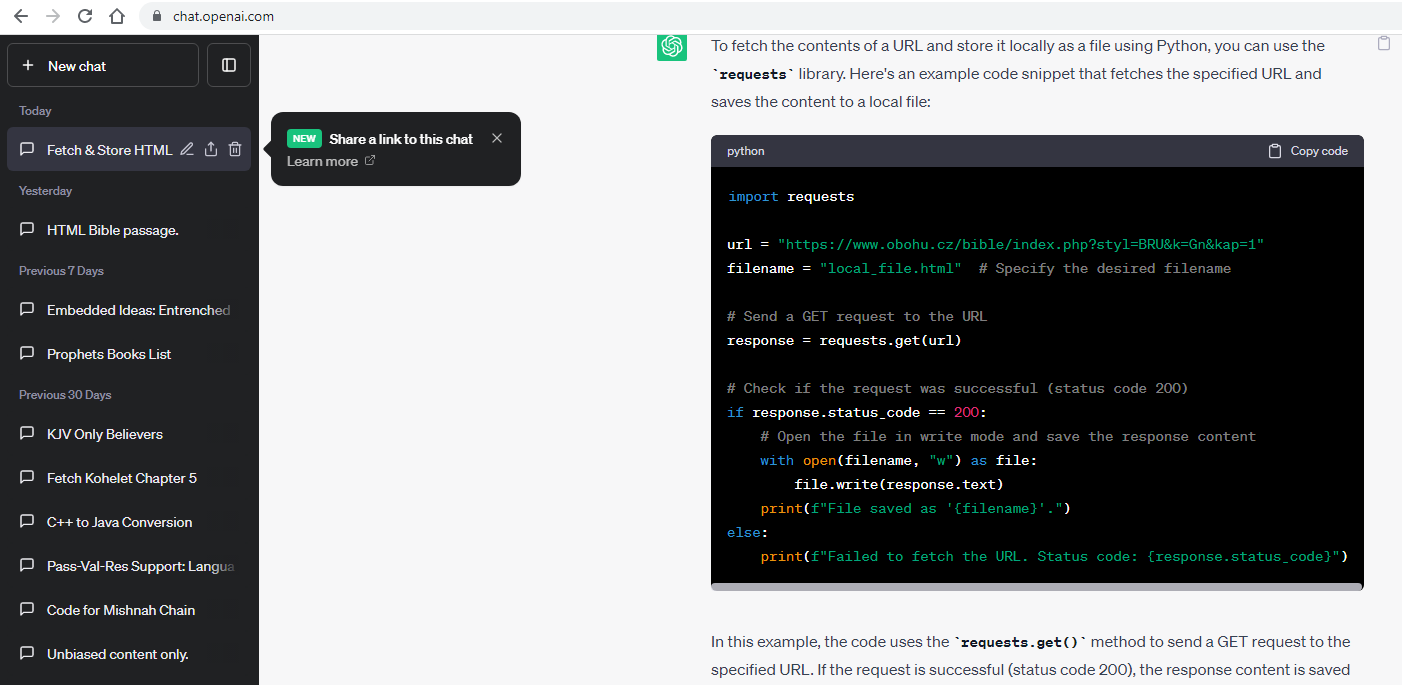1402x685 pixels.
Task: Copy the response with clipboard icon
Action: (x=1384, y=43)
